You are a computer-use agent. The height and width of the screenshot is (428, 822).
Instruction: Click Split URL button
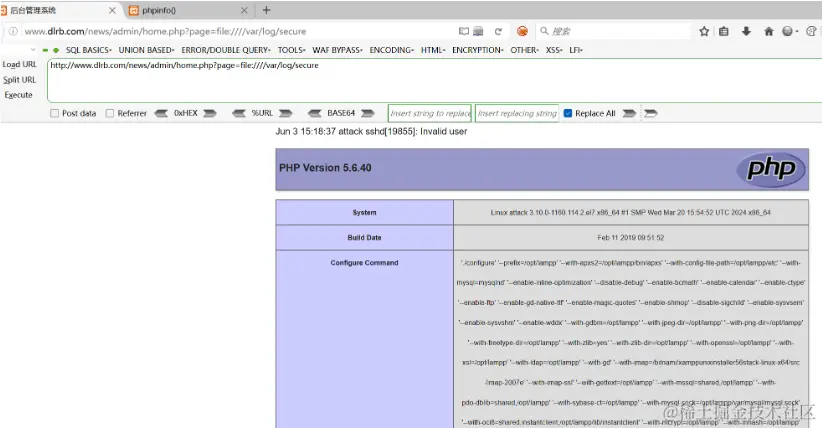(x=19, y=80)
